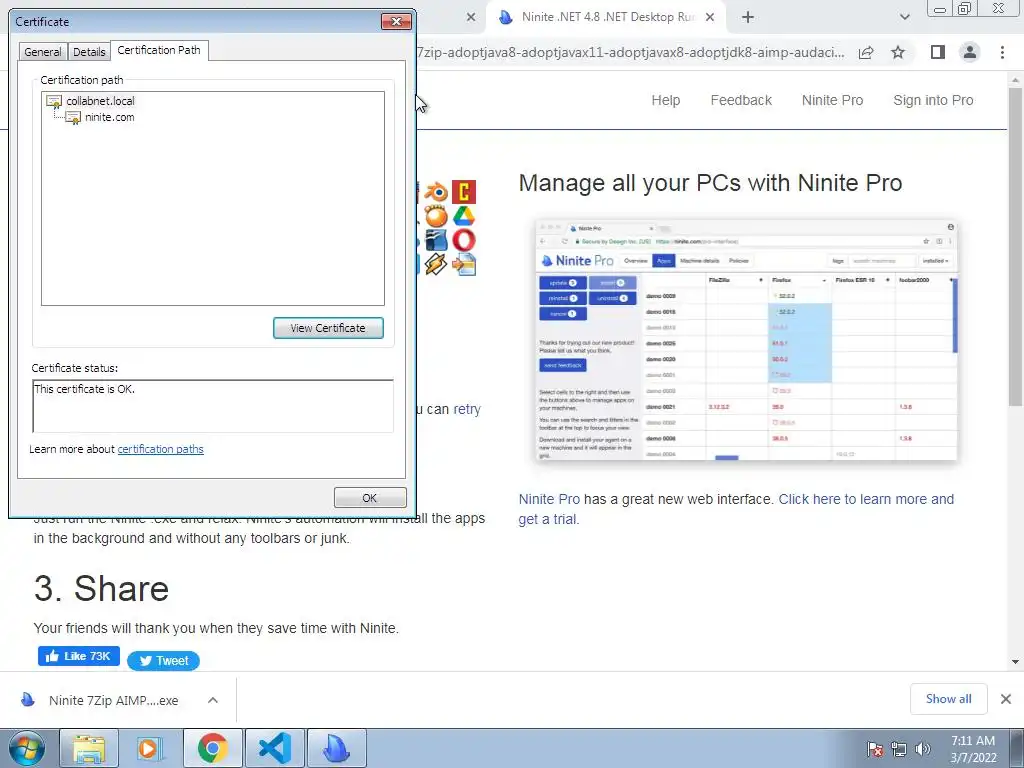Expand the download item options chevron

[213, 701]
